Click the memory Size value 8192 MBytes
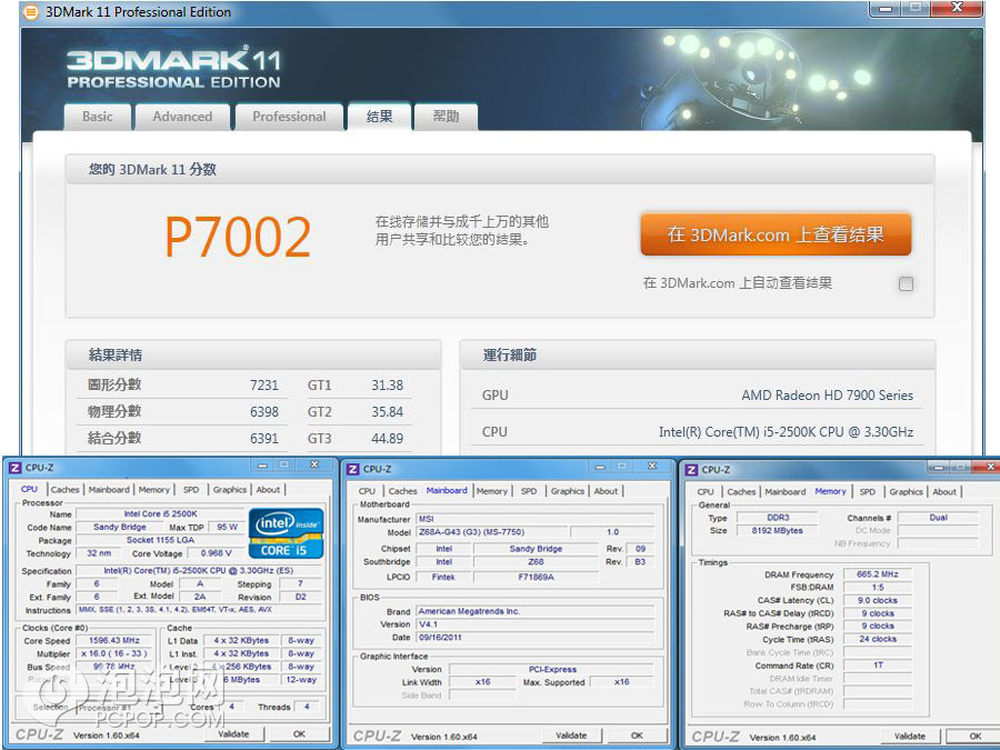This screenshot has height=750, width=1000. point(777,531)
